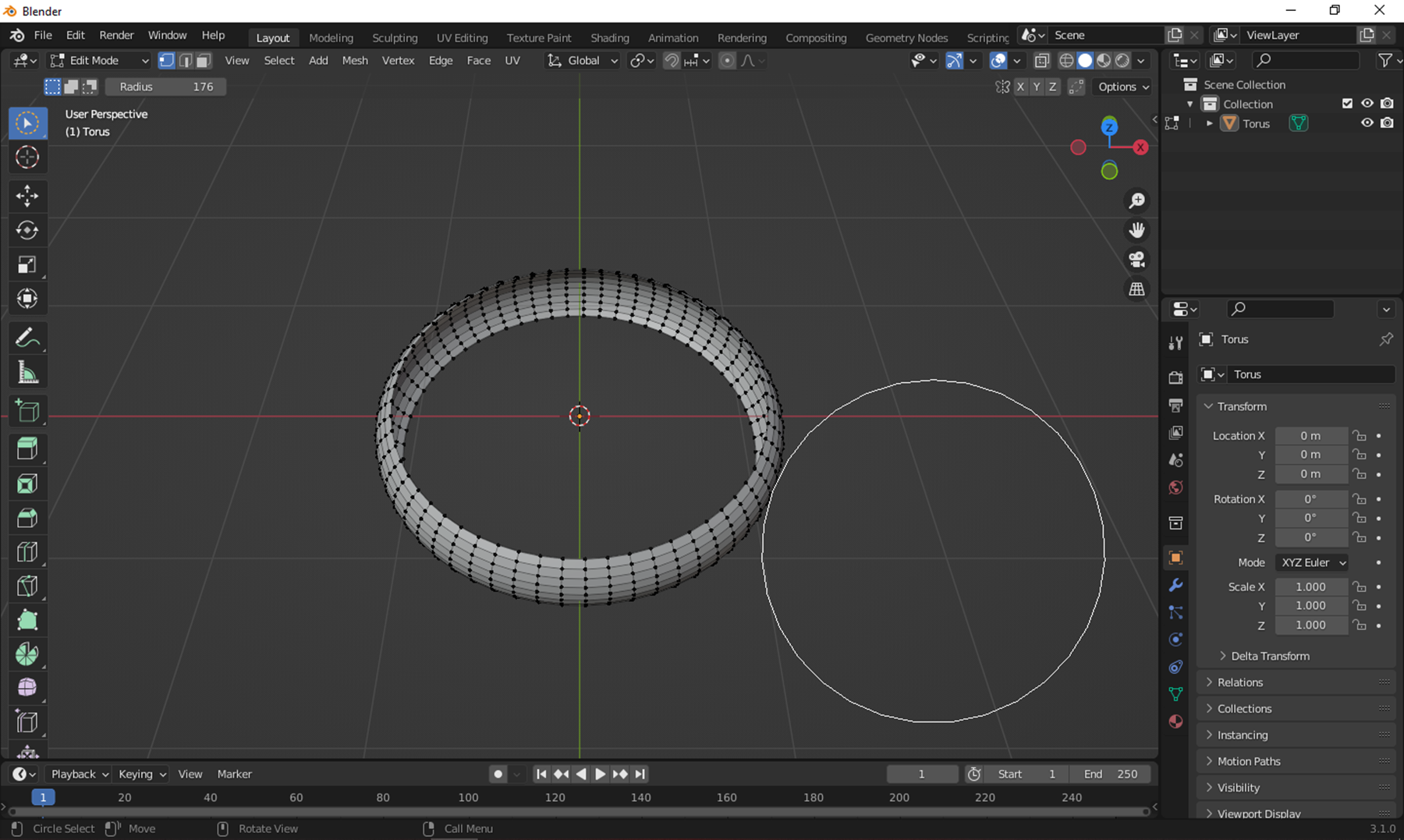Uncheck Collection exclude checkbox
The height and width of the screenshot is (840, 1404).
coord(1347,104)
